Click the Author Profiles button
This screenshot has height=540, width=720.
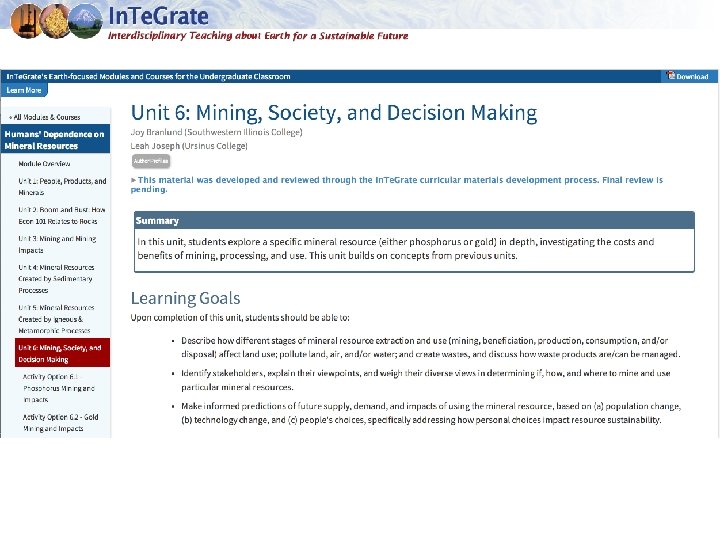click(151, 161)
